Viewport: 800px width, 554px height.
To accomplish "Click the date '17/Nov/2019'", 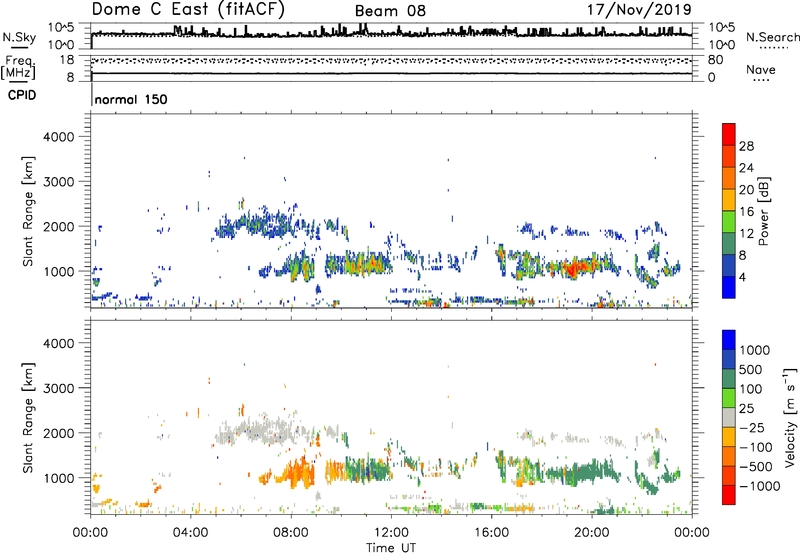I will click(x=639, y=9).
